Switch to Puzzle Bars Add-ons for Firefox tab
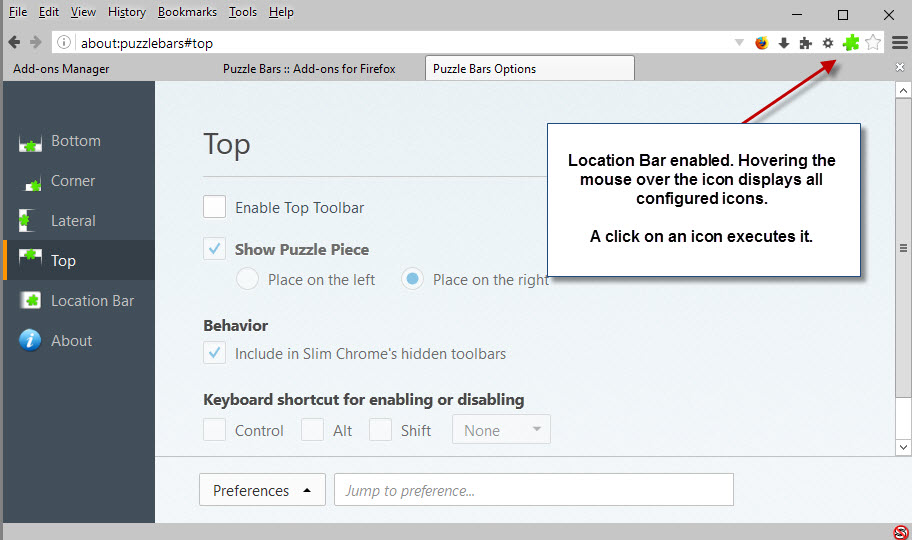This screenshot has height=540, width=912. click(x=309, y=69)
